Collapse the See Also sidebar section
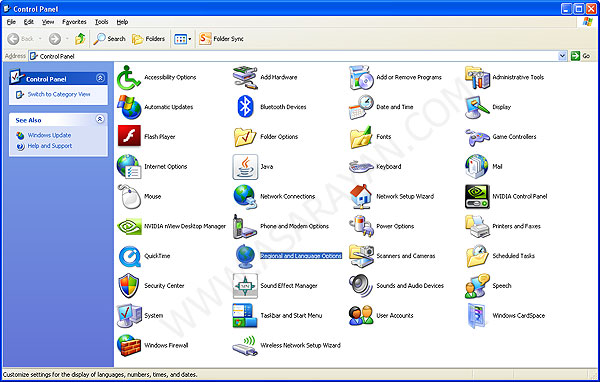Image resolution: width=600 pixels, height=382 pixels. point(100,119)
